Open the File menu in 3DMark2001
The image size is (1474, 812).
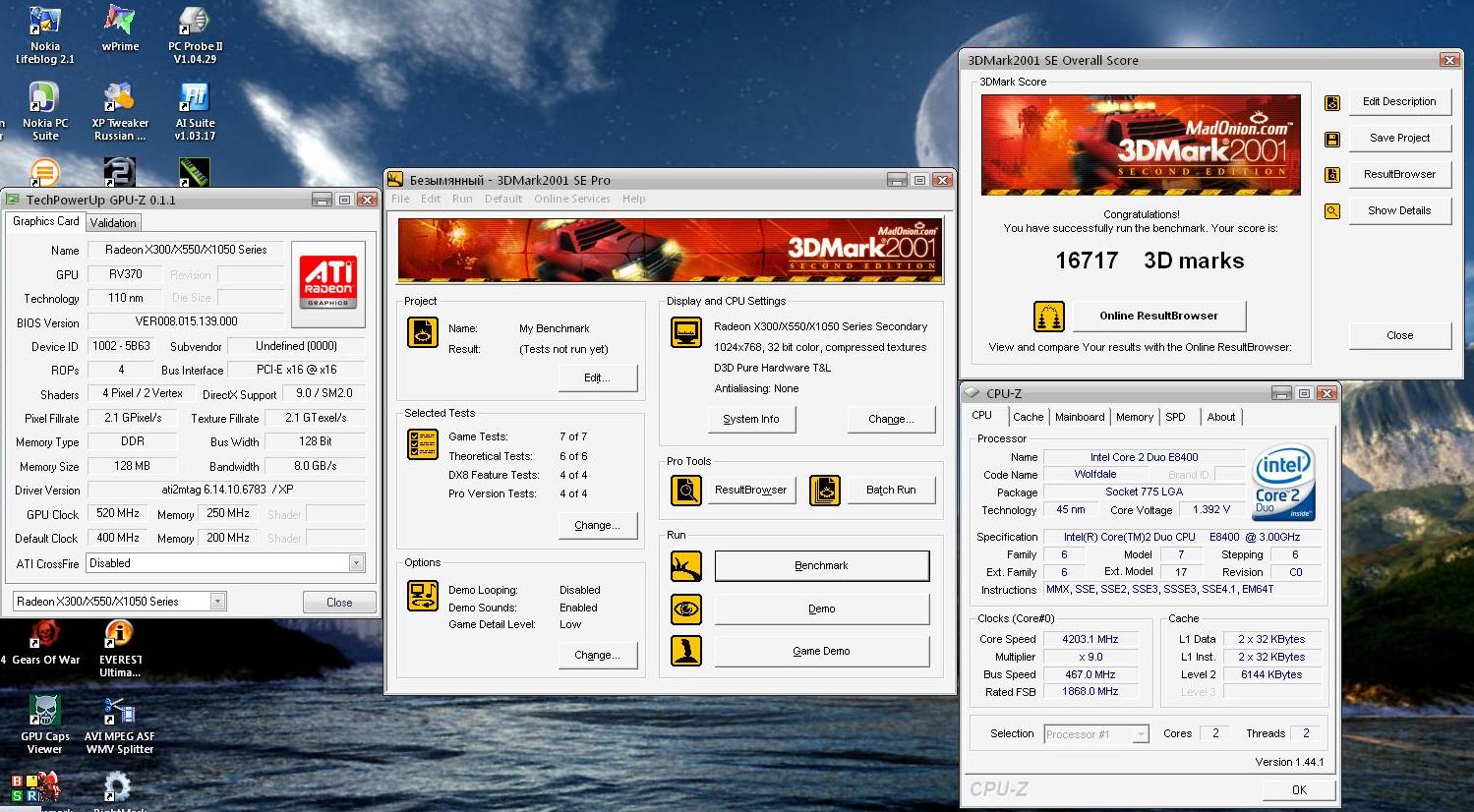(x=400, y=199)
